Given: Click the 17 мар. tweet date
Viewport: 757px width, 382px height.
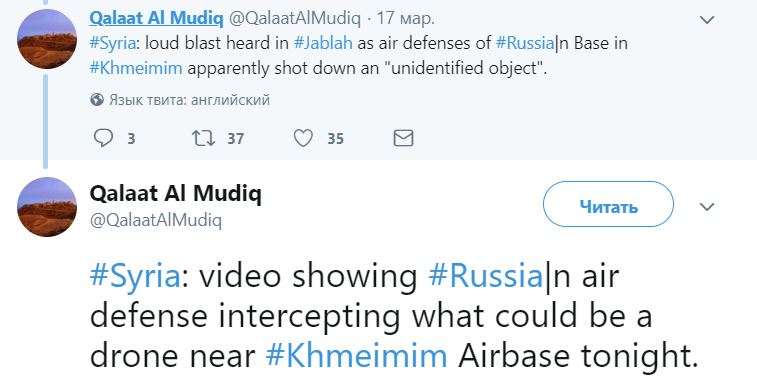Looking at the screenshot, I should 405,18.
